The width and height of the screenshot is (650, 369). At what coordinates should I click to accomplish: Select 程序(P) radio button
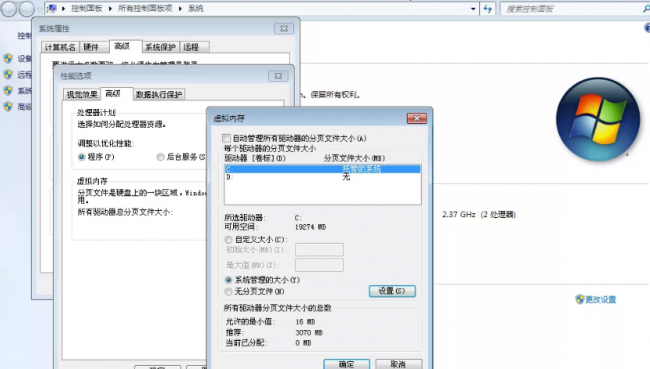point(82,157)
